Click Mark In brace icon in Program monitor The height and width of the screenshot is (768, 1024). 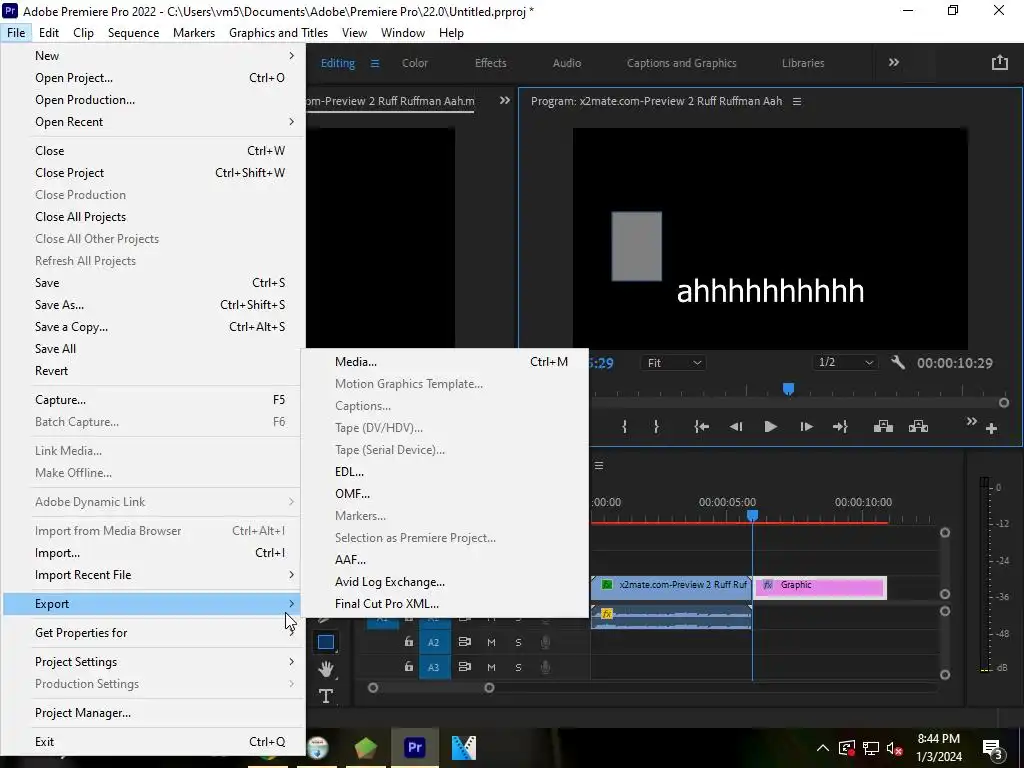624,426
